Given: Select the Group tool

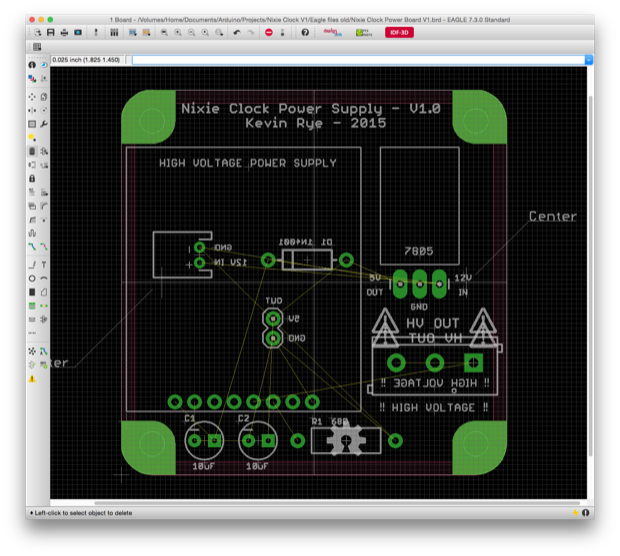Looking at the screenshot, I should (32, 124).
